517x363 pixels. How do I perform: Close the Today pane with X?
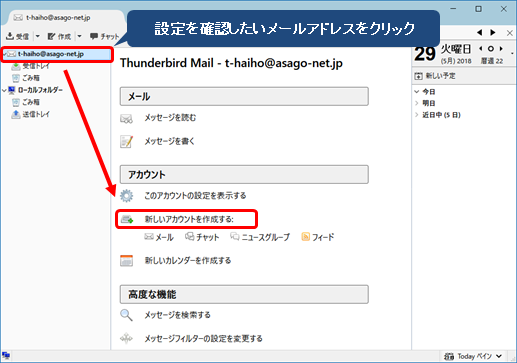510,33
